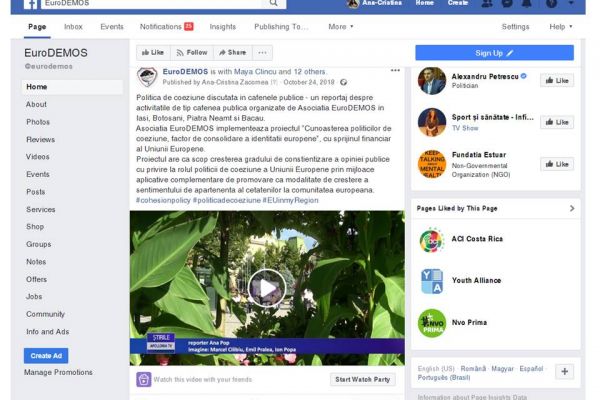600x400 pixels.
Task: Open the Friend Requests icon in top bar
Action: tap(487, 3)
